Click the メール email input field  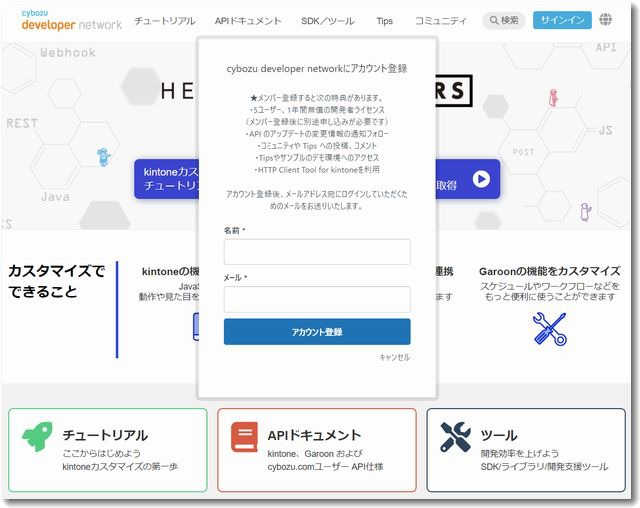point(317,299)
